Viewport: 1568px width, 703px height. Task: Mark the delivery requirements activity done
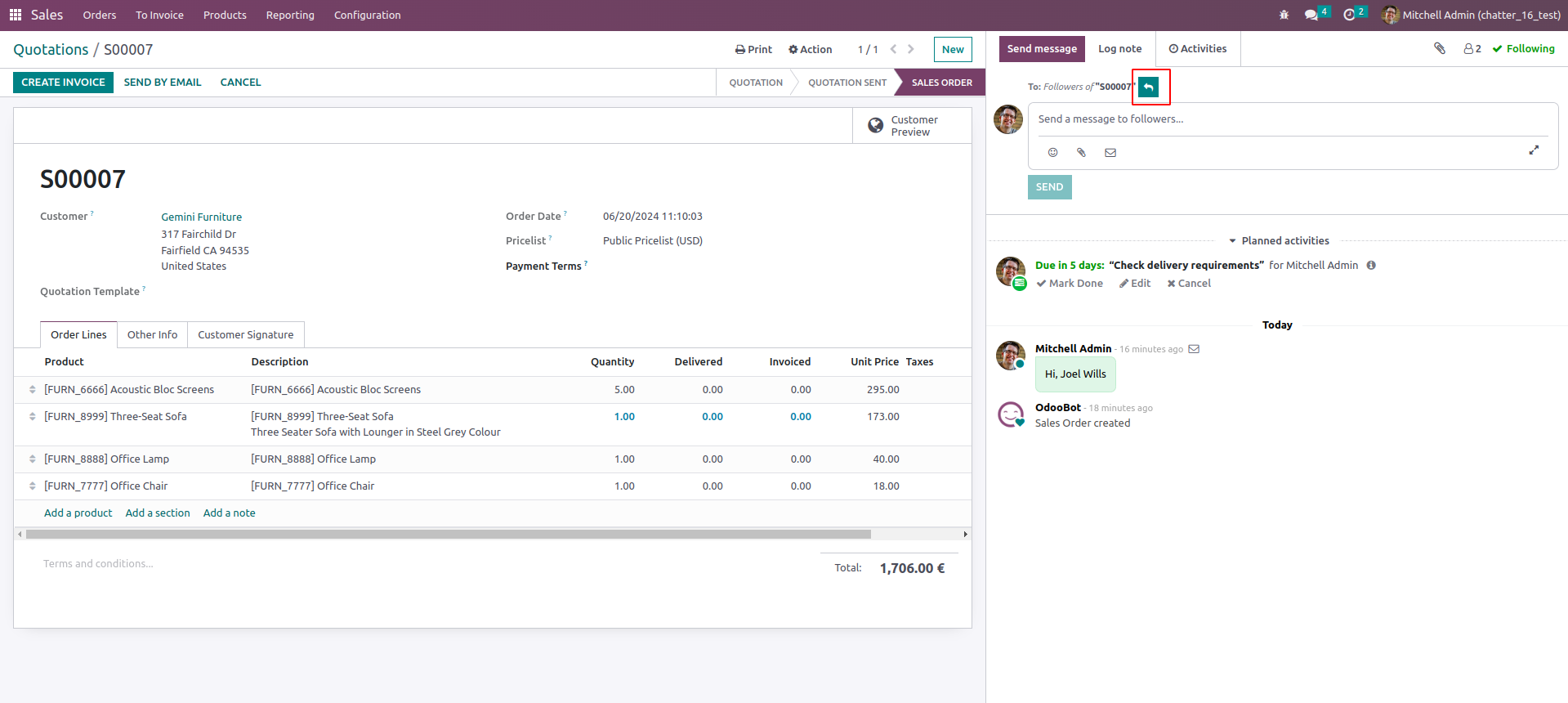1070,284
